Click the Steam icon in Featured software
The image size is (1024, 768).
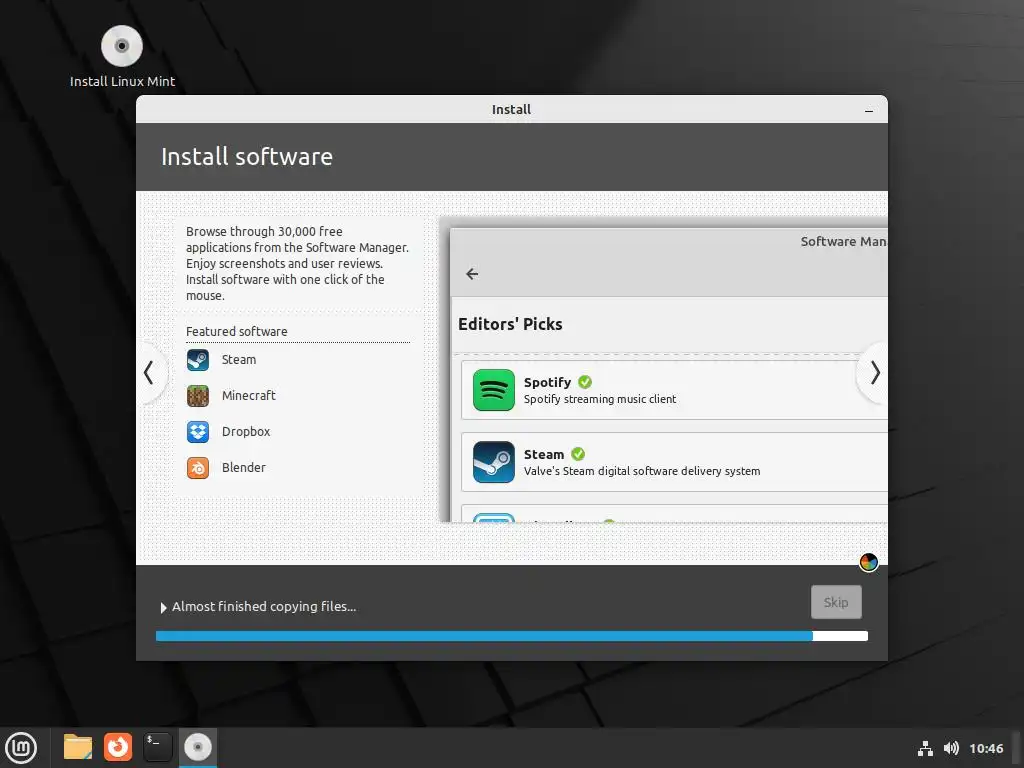pyautogui.click(x=198, y=360)
